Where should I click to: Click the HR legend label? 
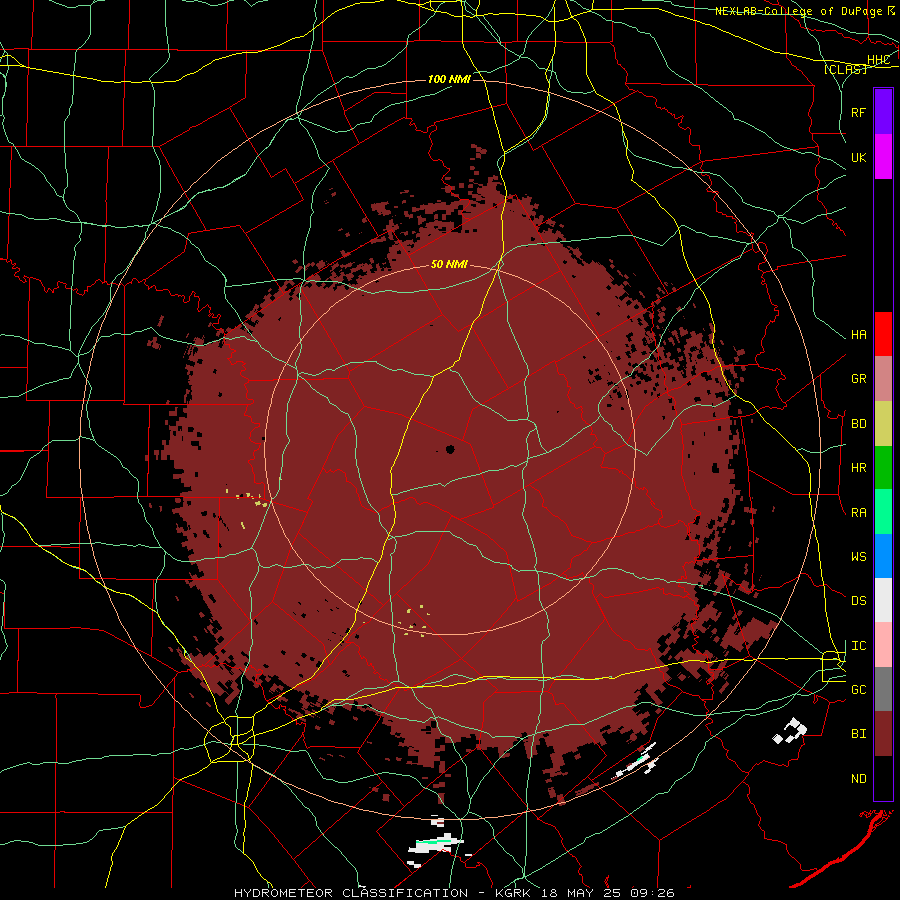click(858, 468)
